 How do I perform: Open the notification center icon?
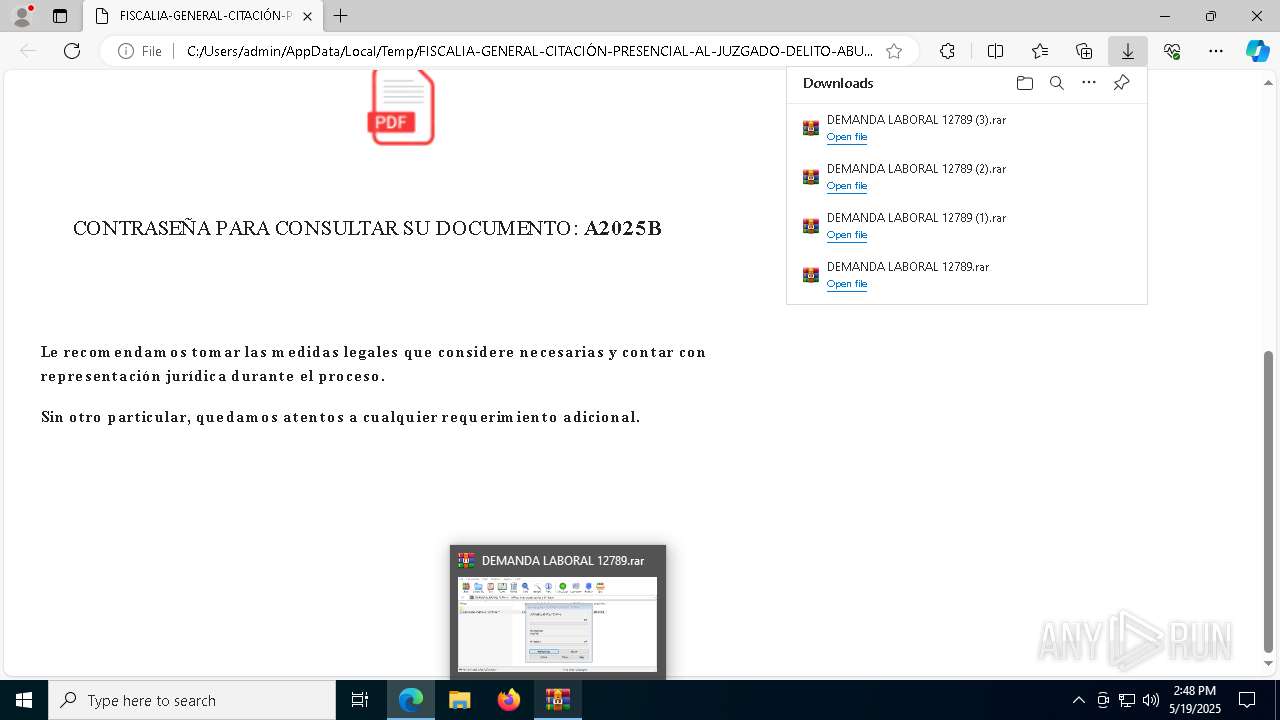1247,700
